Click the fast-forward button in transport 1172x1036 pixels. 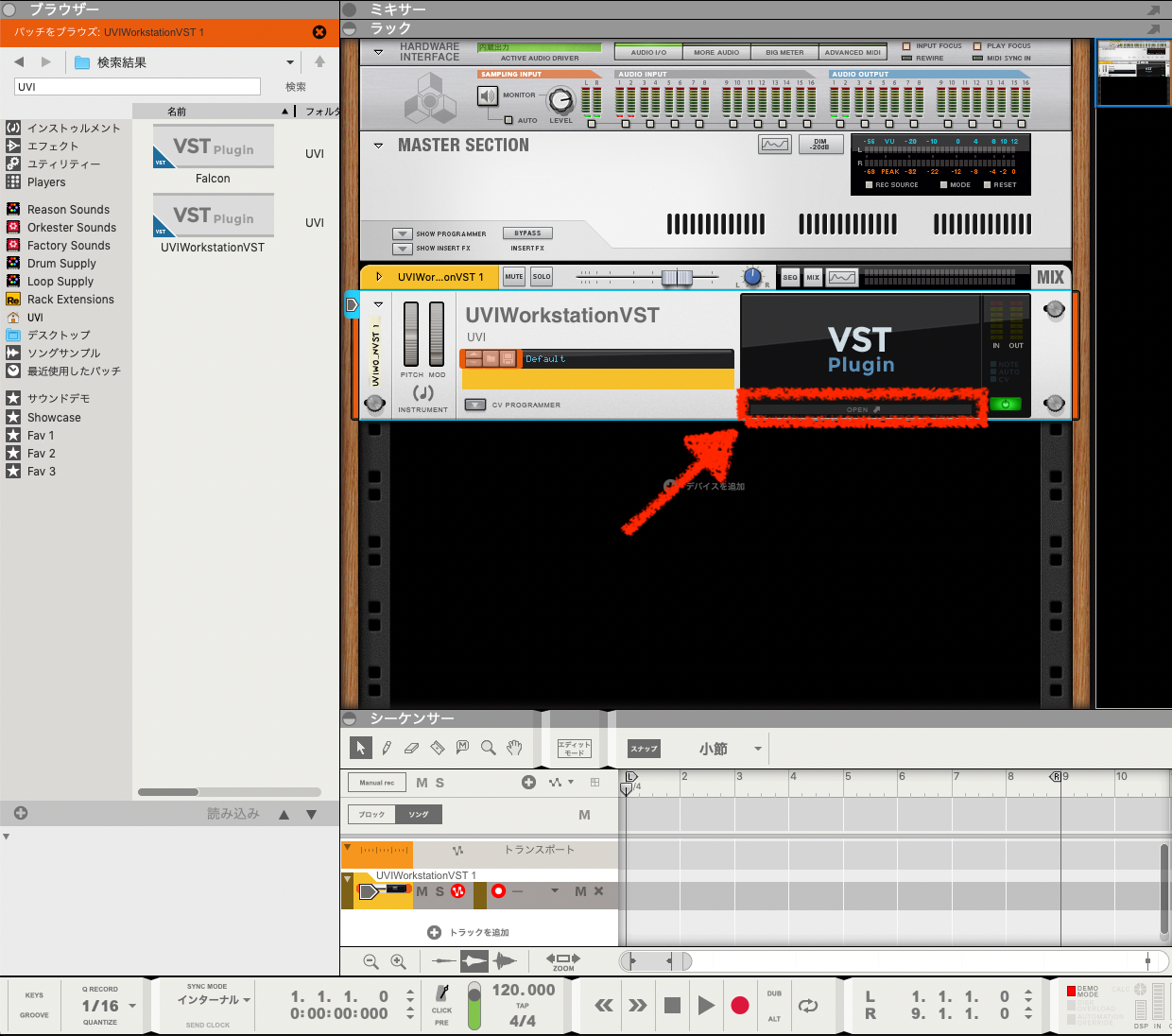pos(638,1006)
